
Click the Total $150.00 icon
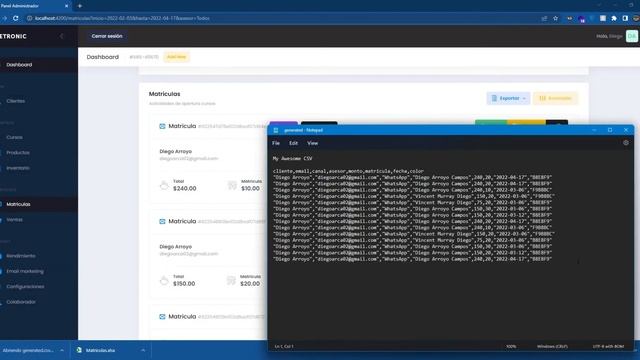click(x=164, y=280)
